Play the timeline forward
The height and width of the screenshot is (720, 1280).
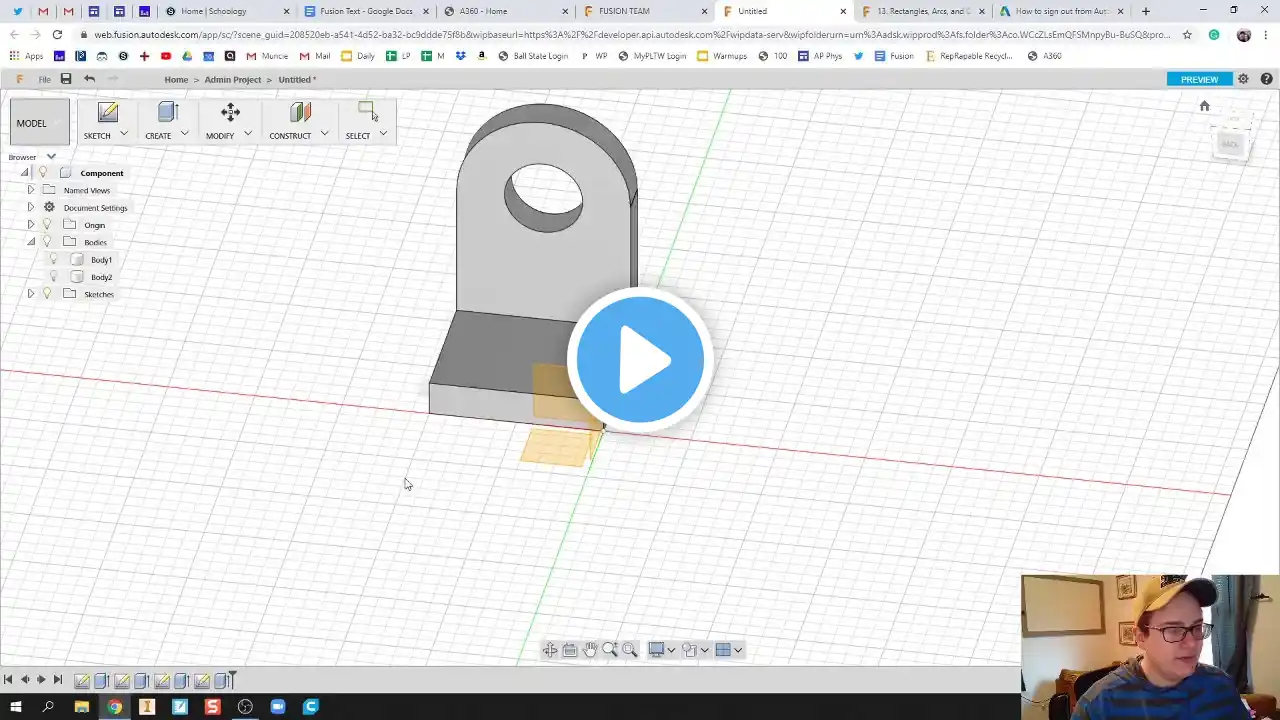[41, 680]
